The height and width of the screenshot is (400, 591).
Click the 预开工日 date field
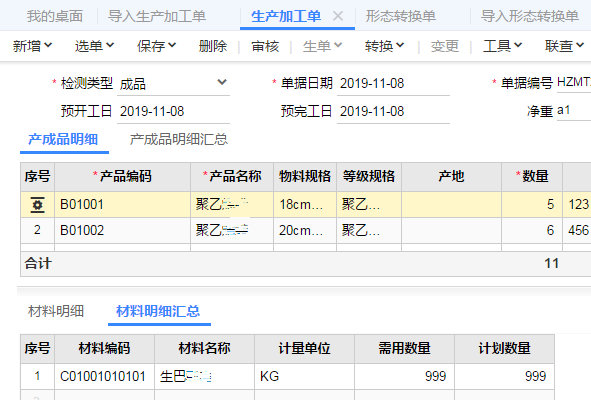173,112
